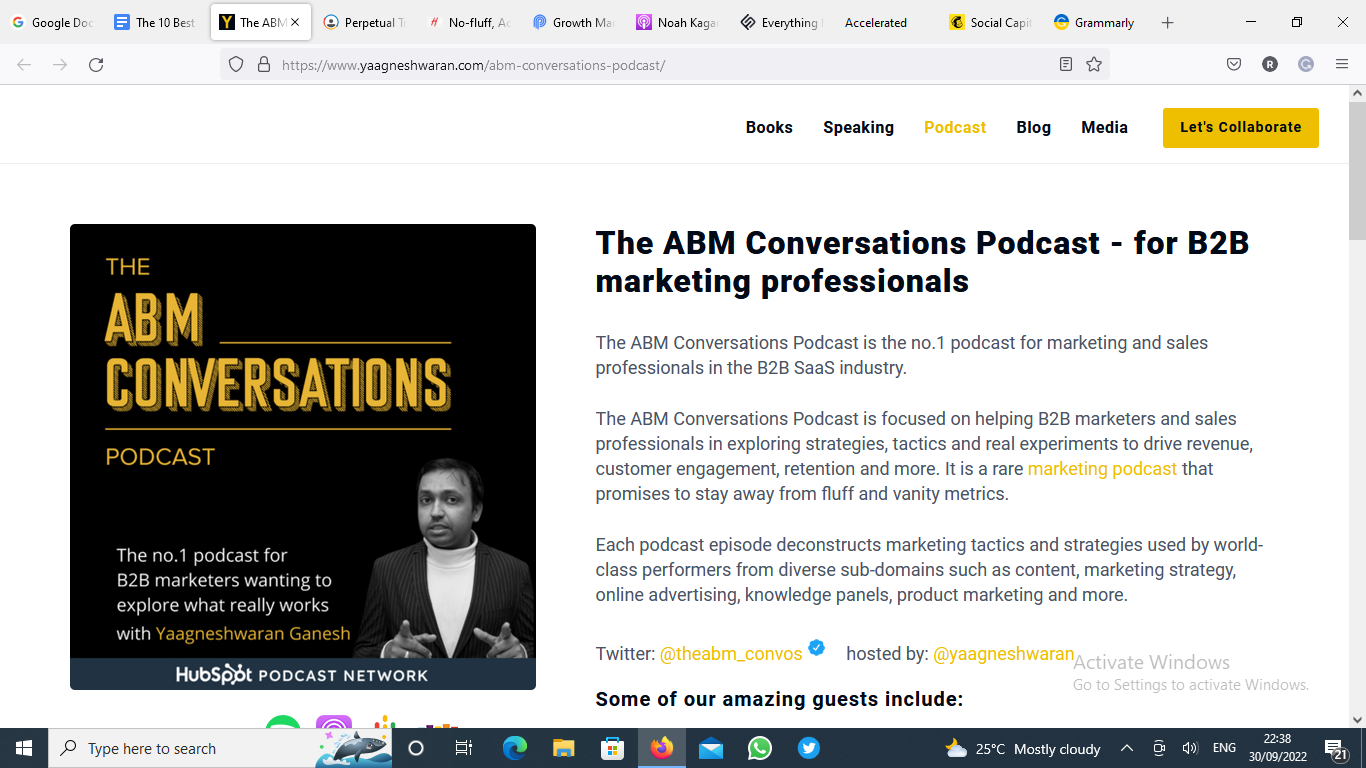
Task: Click the ABM Conversations podcast cover image
Action: [303, 457]
